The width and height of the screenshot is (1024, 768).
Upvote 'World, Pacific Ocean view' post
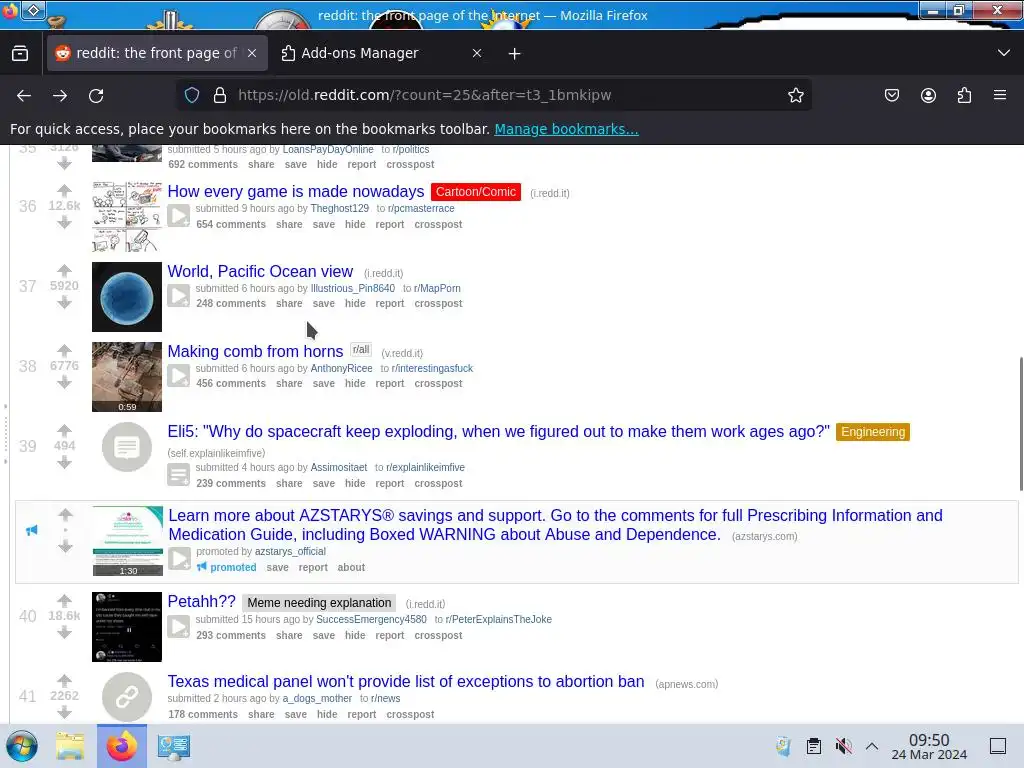click(64, 270)
